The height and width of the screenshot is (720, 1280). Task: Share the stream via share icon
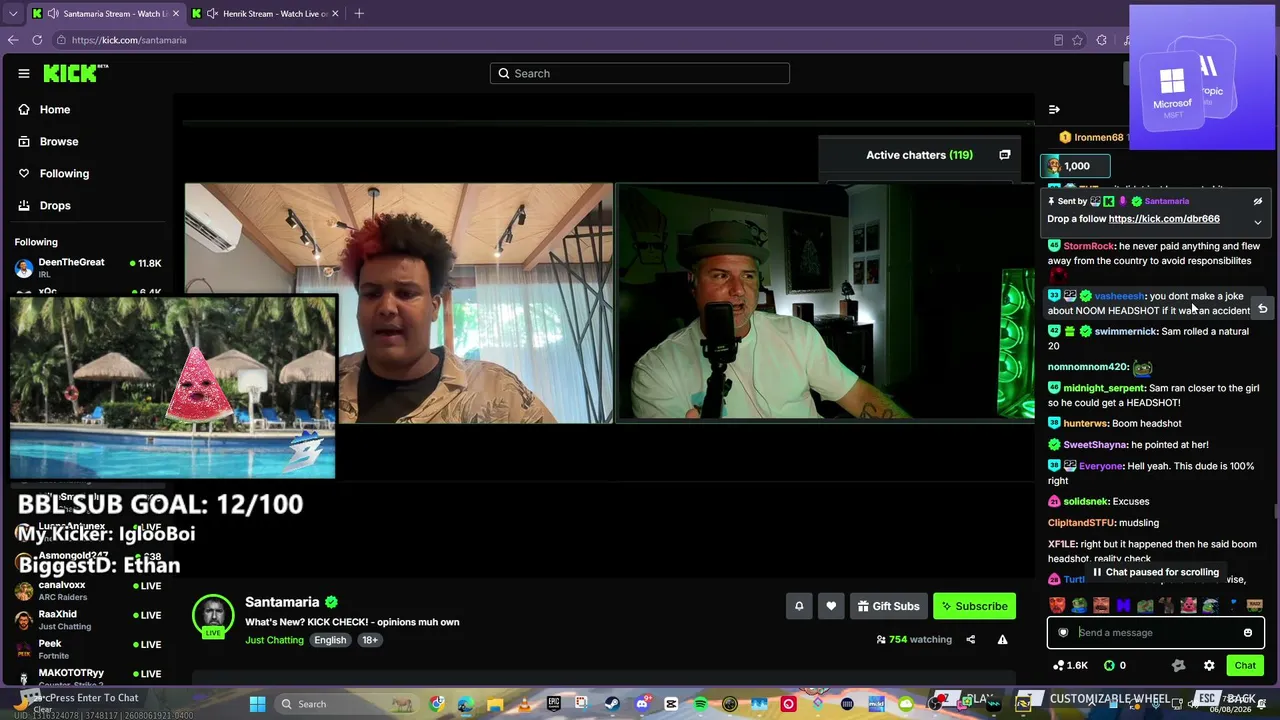pyautogui.click(x=970, y=640)
